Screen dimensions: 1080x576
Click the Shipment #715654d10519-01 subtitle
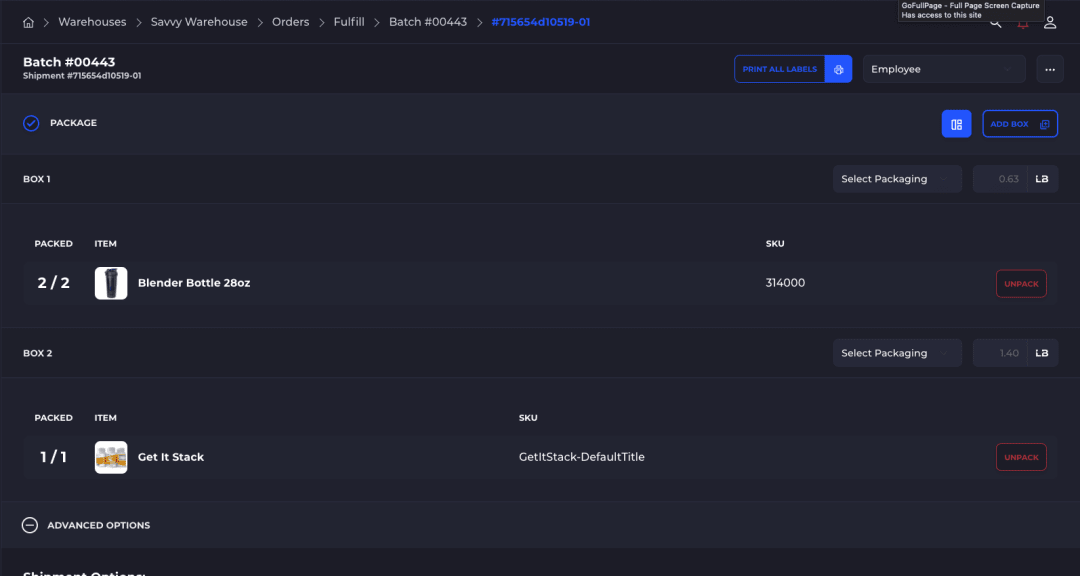click(x=82, y=76)
